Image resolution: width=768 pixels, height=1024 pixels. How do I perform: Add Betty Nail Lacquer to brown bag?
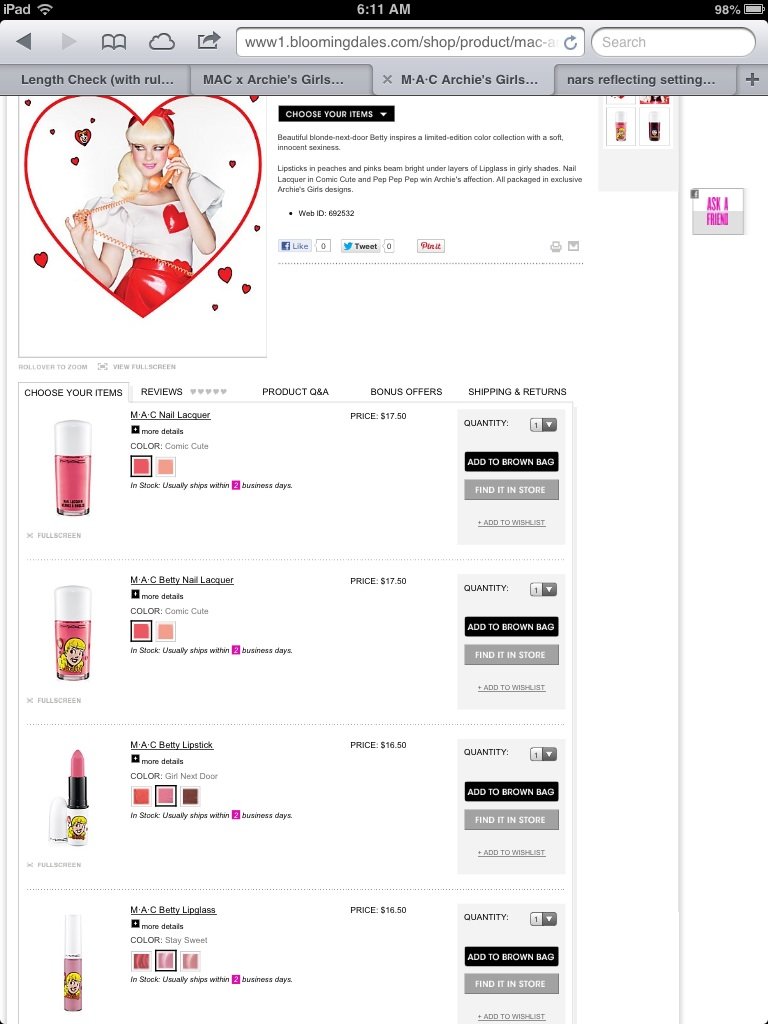(511, 627)
